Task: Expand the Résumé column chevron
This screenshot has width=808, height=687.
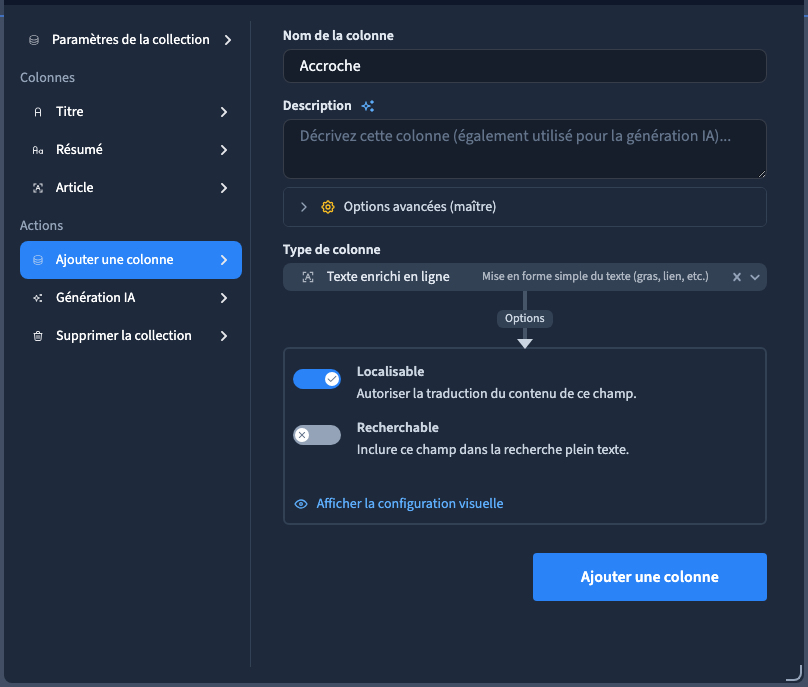Action: click(224, 150)
